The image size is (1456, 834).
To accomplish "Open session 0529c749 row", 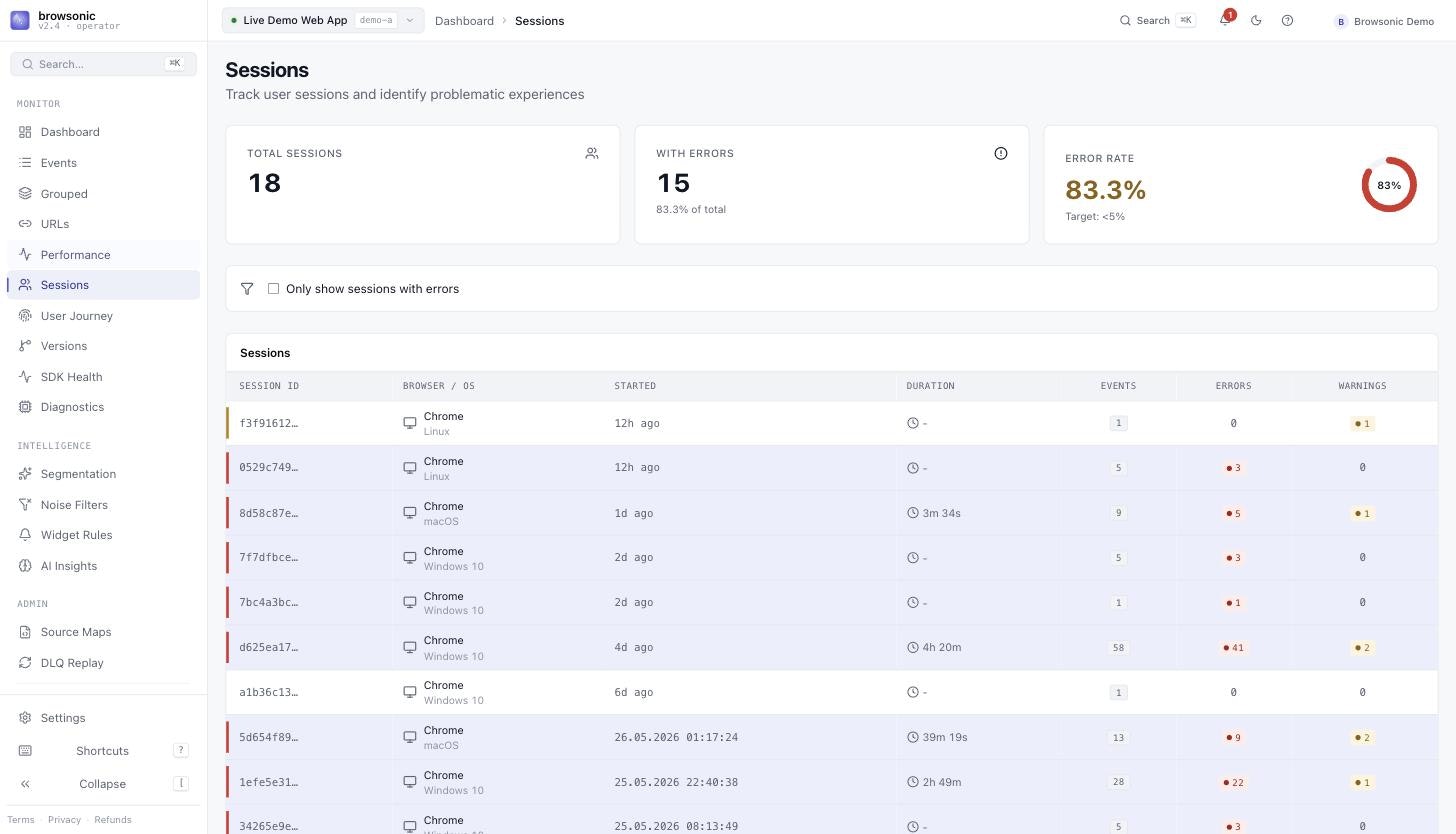I will pos(832,468).
